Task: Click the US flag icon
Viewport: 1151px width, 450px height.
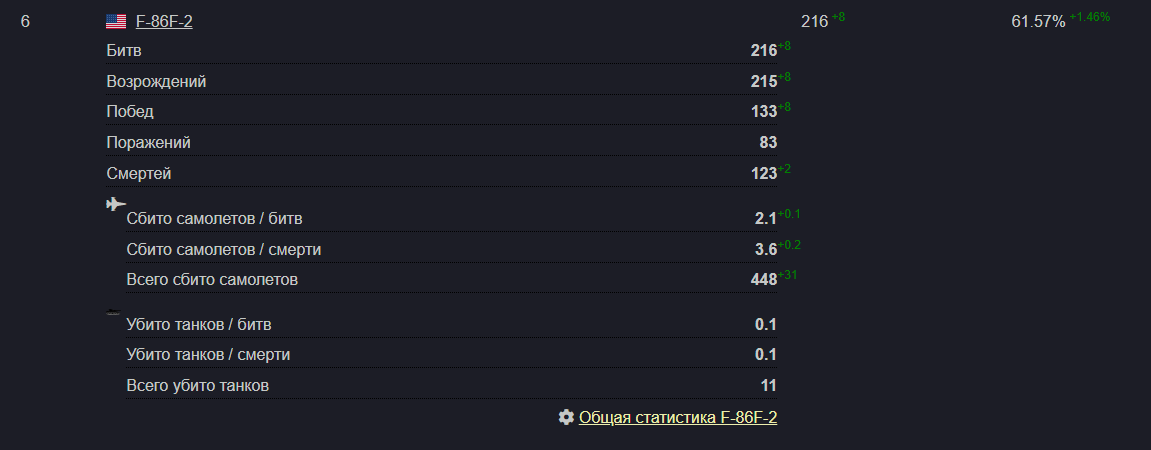Action: (x=116, y=22)
